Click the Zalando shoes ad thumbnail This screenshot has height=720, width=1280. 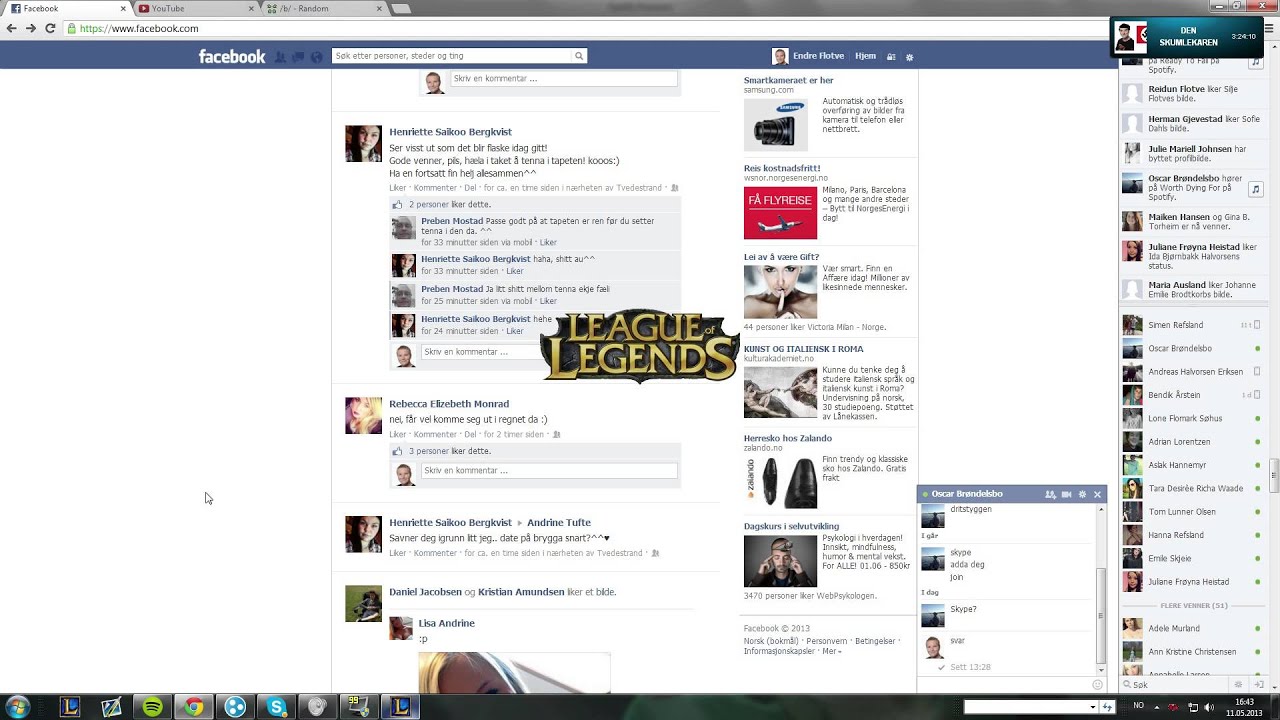click(x=780, y=482)
